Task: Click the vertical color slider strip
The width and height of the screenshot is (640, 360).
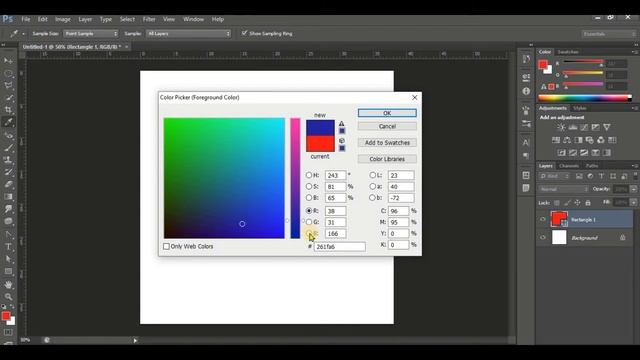Action: 295,178
